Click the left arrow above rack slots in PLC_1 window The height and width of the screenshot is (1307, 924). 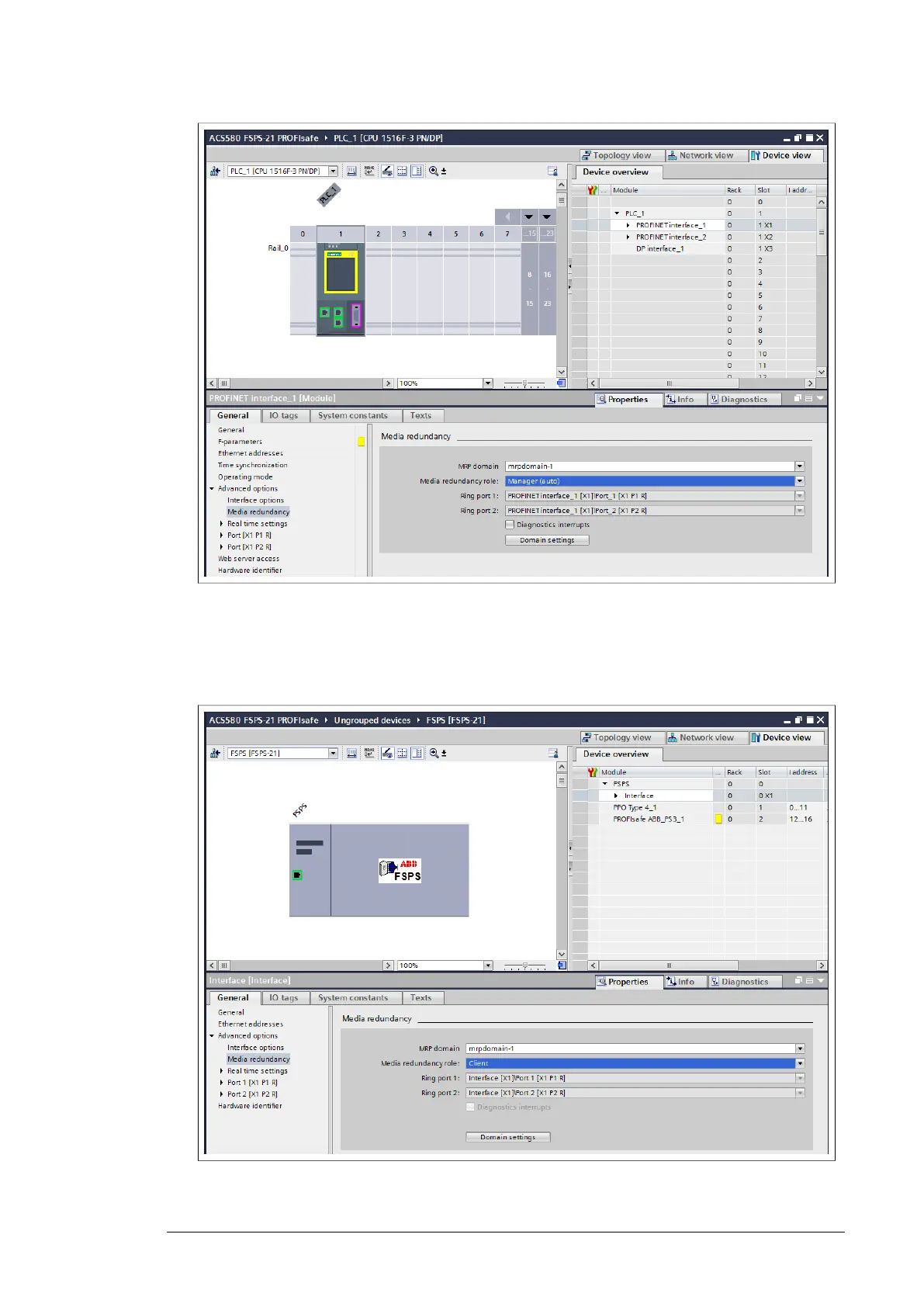507,217
